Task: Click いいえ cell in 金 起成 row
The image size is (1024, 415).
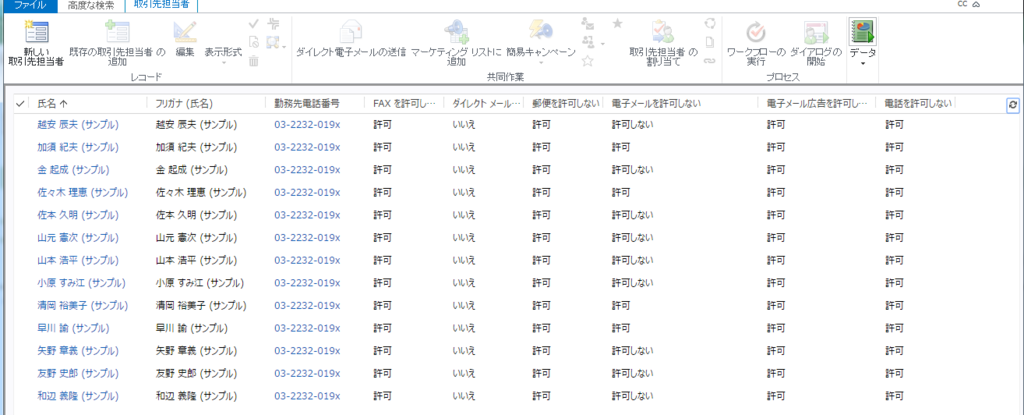Action: (464, 170)
